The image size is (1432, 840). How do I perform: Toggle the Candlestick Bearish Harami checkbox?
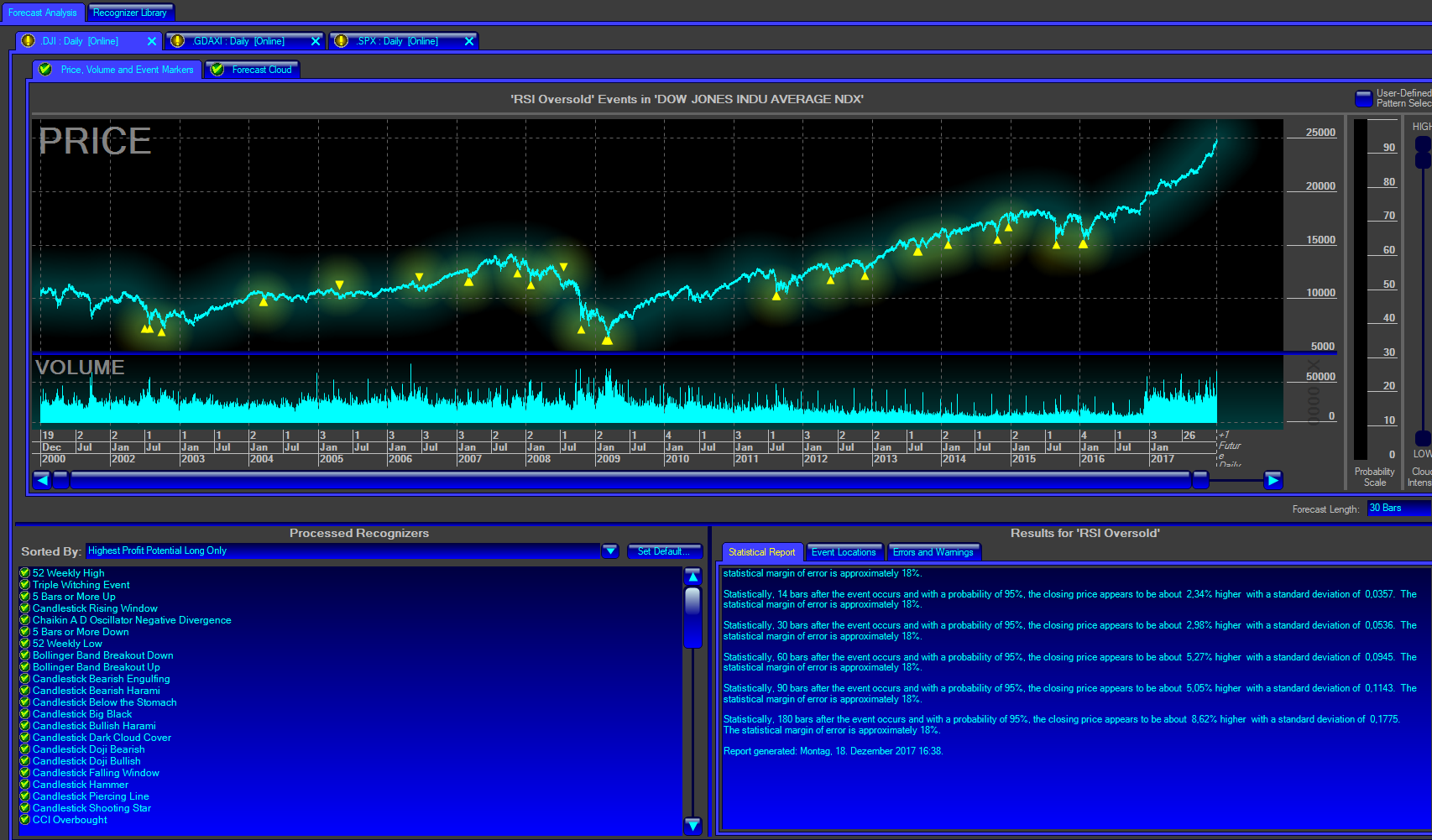click(25, 691)
